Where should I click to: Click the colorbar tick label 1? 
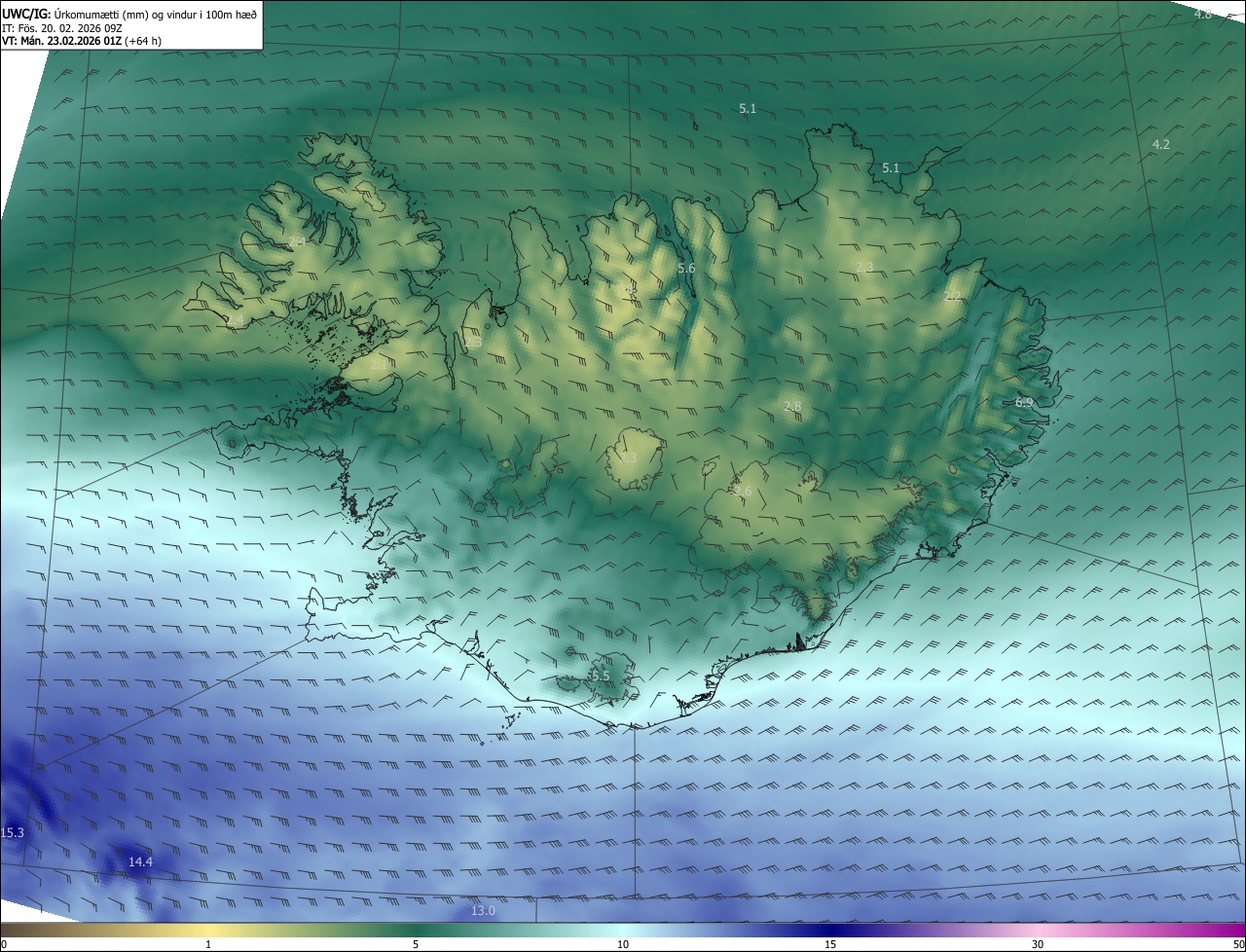(208, 944)
